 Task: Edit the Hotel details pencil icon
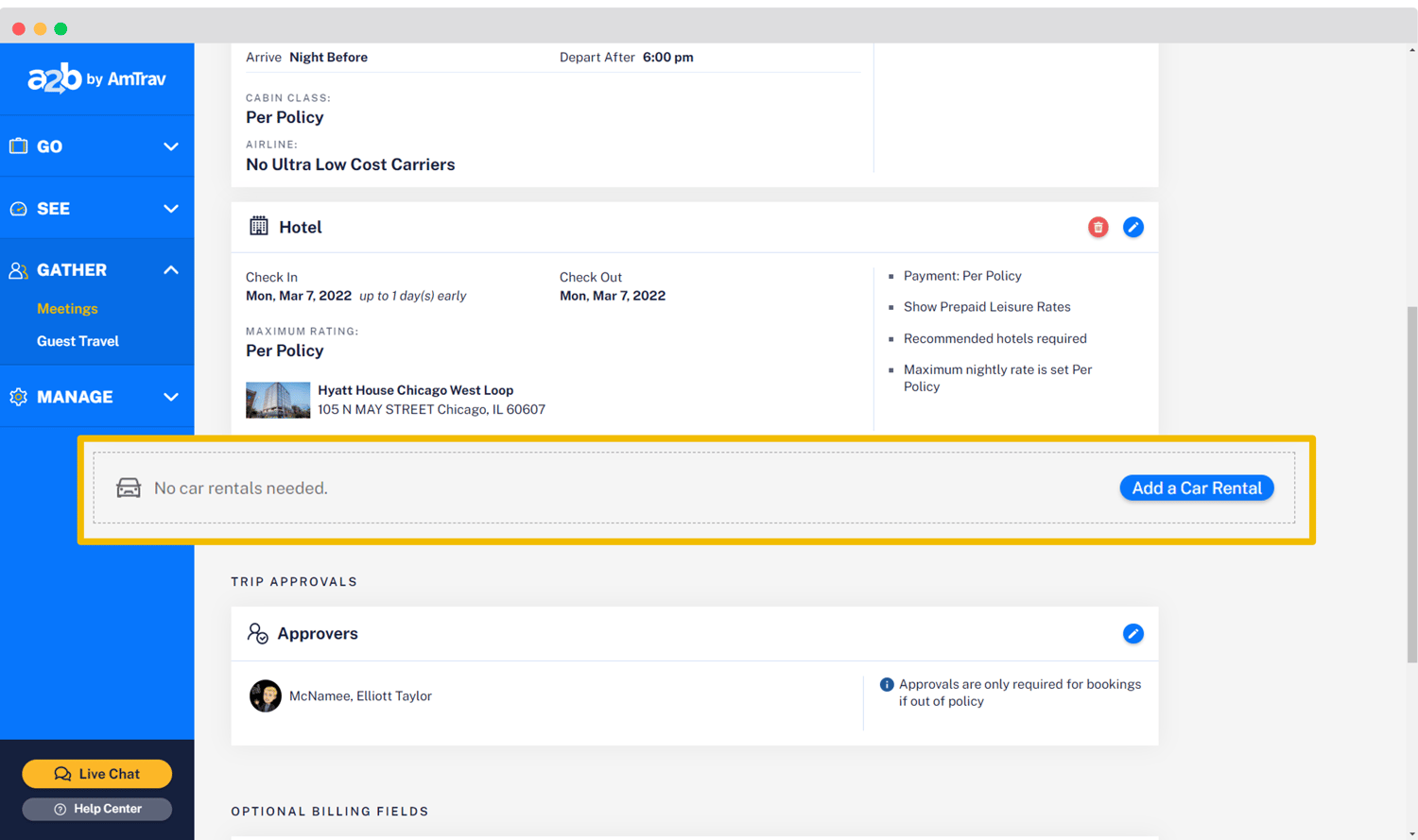(x=1133, y=227)
